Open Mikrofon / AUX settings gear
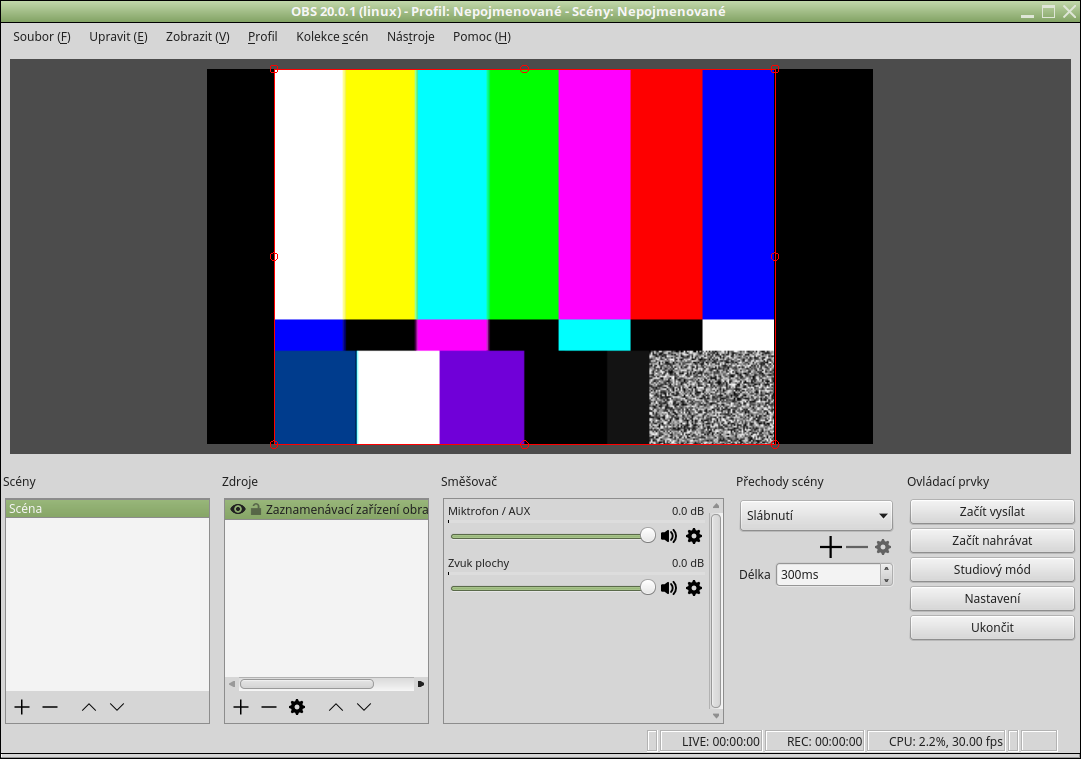The width and height of the screenshot is (1081, 759). tap(694, 536)
